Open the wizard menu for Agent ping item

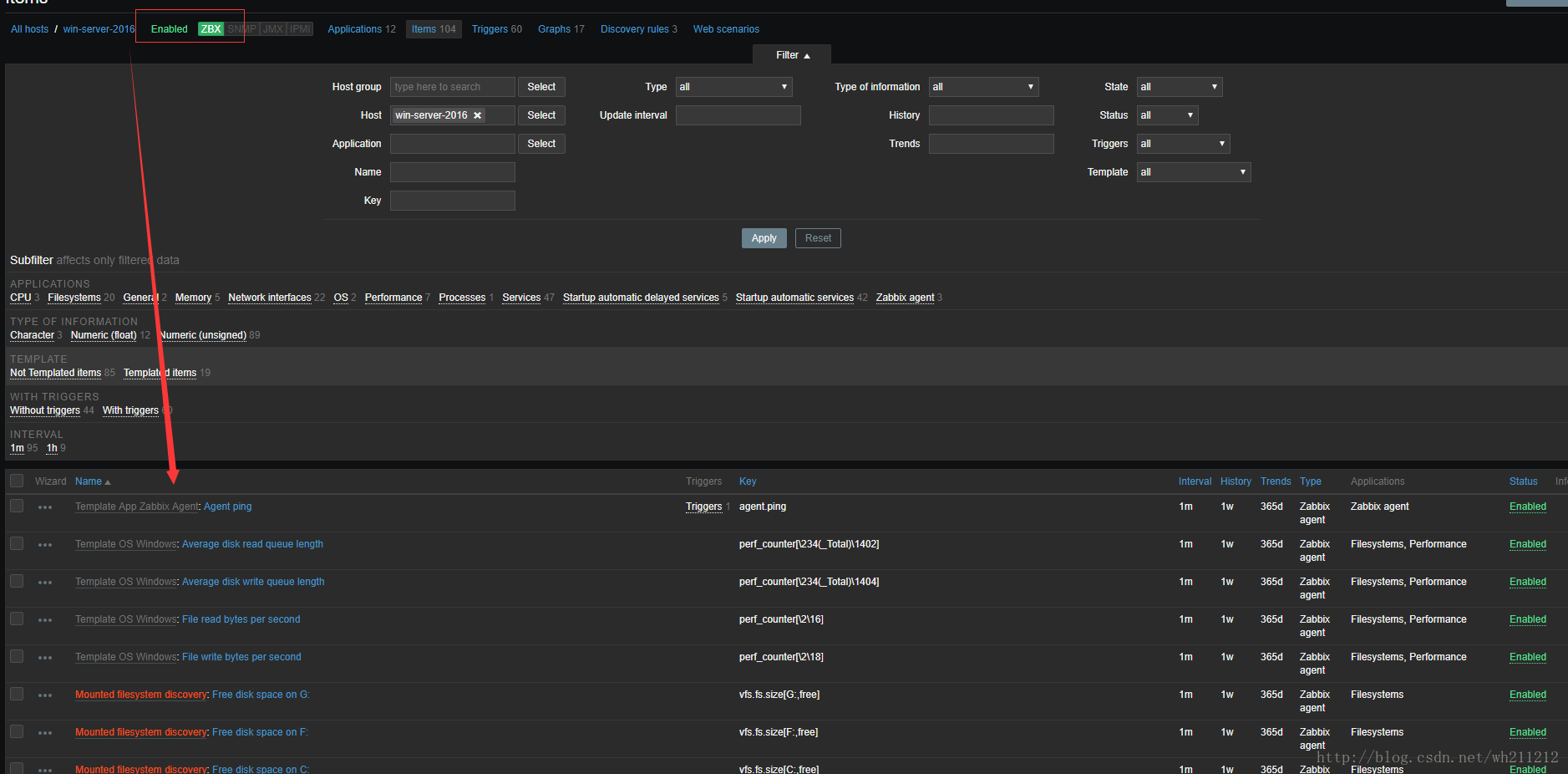coord(45,507)
